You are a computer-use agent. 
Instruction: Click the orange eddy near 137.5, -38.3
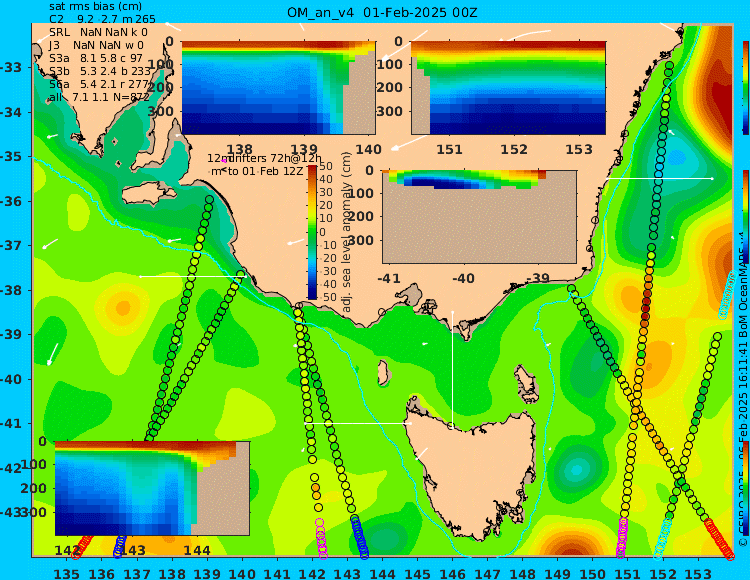click(x=123, y=307)
